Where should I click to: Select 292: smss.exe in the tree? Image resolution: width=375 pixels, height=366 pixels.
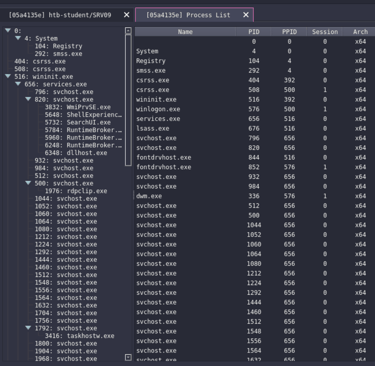point(58,54)
